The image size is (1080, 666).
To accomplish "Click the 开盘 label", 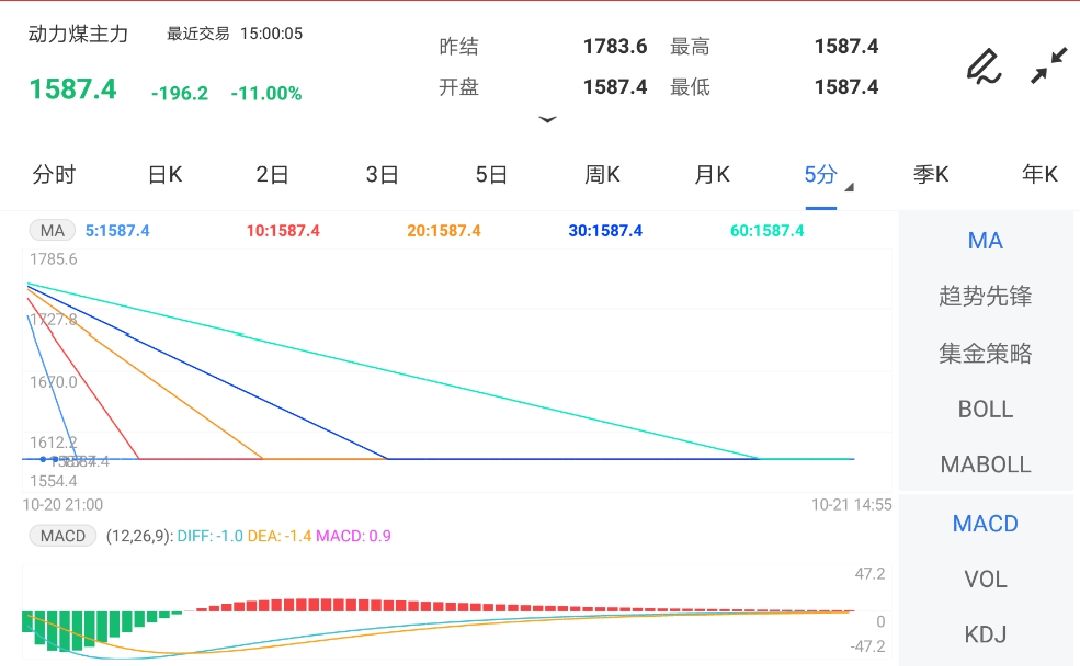I will click(x=459, y=87).
